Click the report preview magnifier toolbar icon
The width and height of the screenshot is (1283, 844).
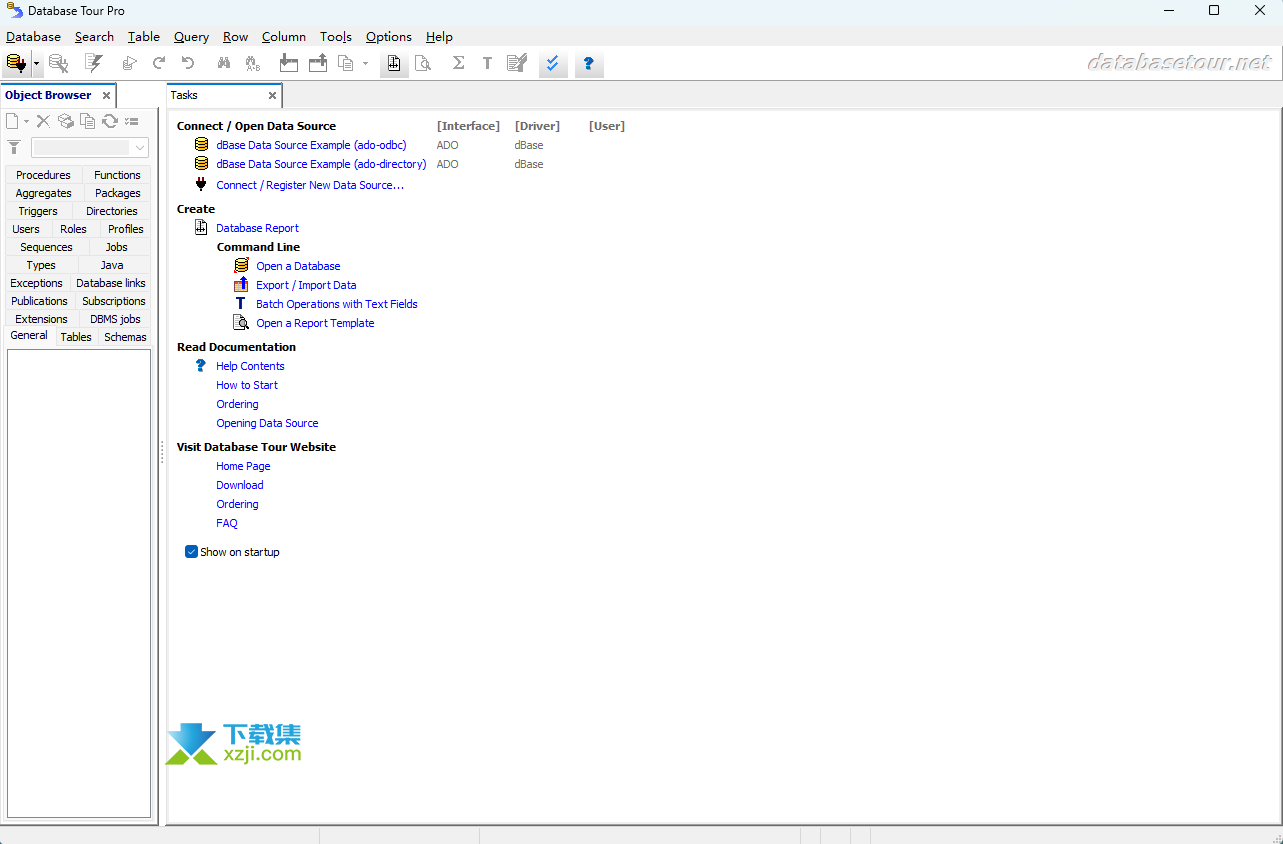pos(423,64)
